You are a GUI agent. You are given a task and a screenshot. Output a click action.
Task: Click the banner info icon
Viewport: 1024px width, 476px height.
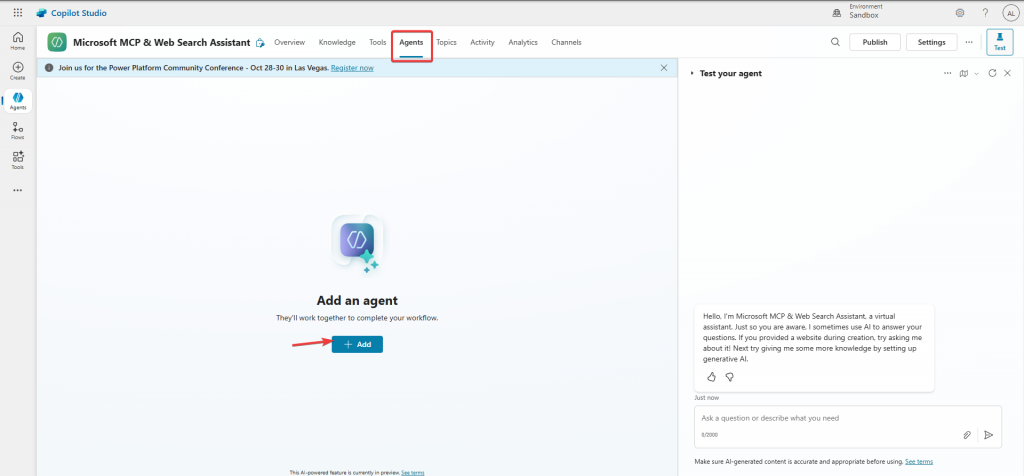[x=49, y=68]
